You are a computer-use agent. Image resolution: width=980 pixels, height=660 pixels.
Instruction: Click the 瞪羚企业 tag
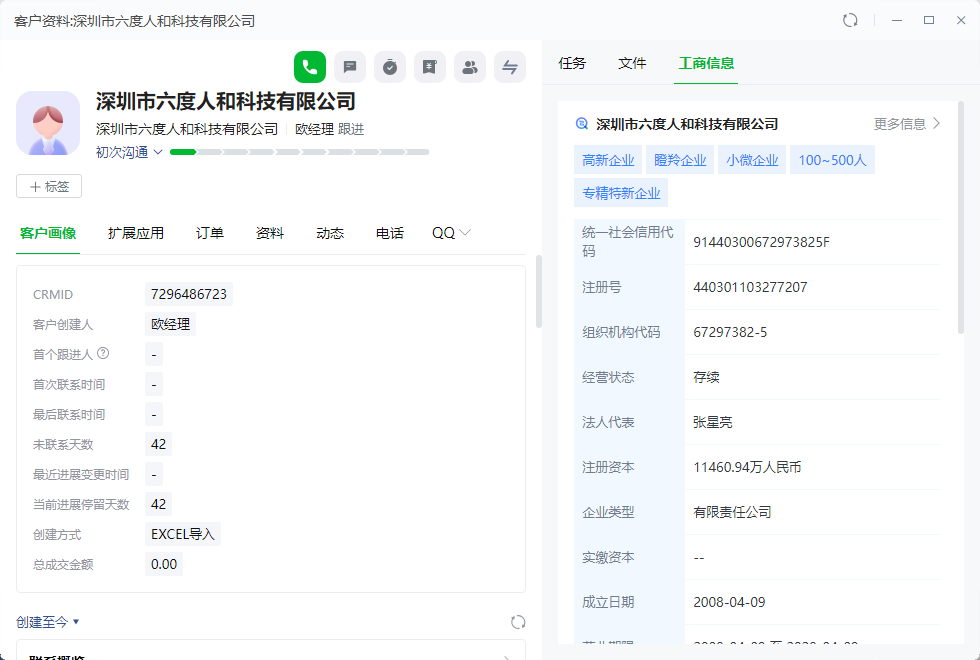coord(680,160)
